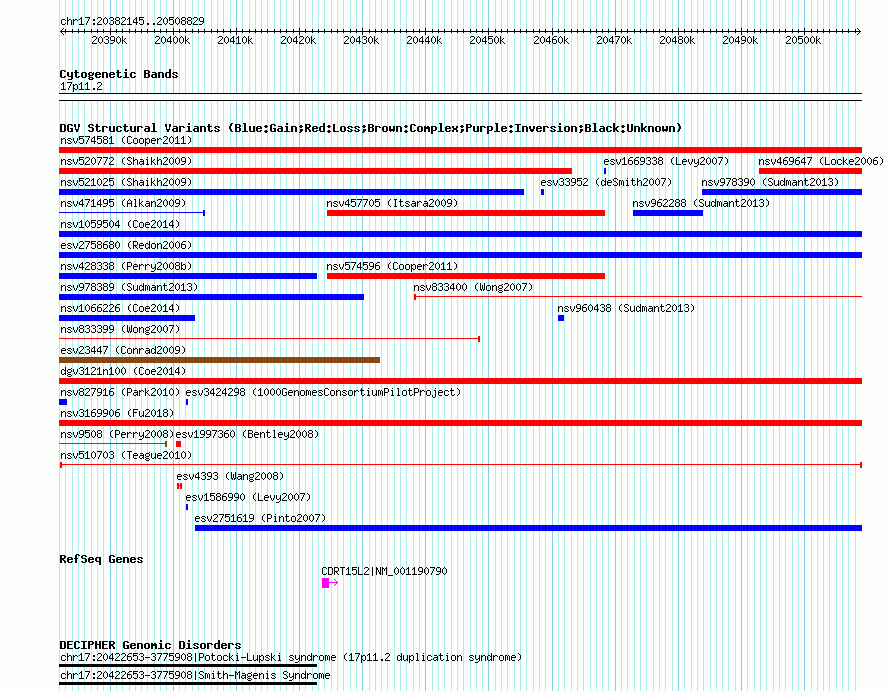The height and width of the screenshot is (691, 890).
Task: Click the magenta CDRT15L2 gene glyph
Action: pyautogui.click(x=330, y=583)
